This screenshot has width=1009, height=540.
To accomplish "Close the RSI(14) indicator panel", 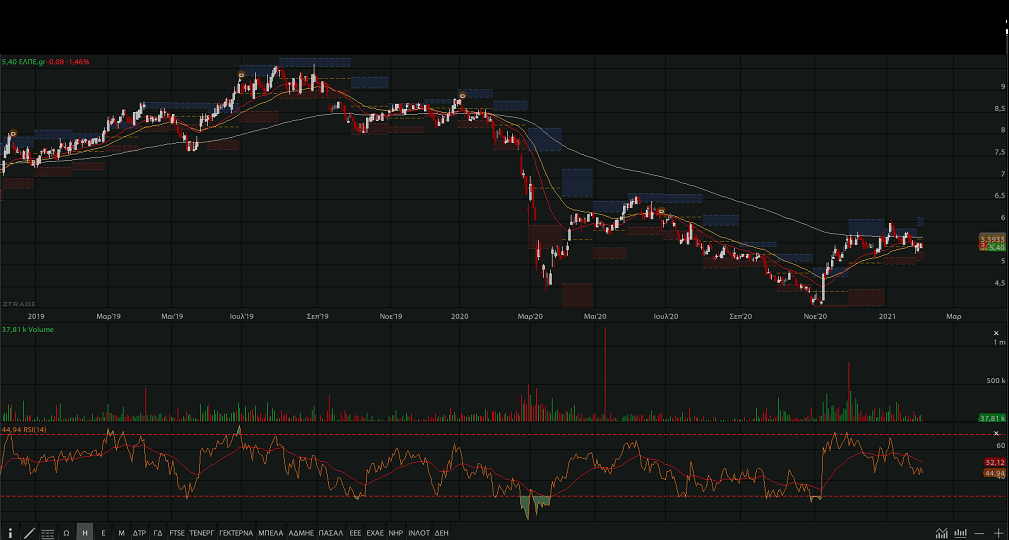I will [995, 431].
